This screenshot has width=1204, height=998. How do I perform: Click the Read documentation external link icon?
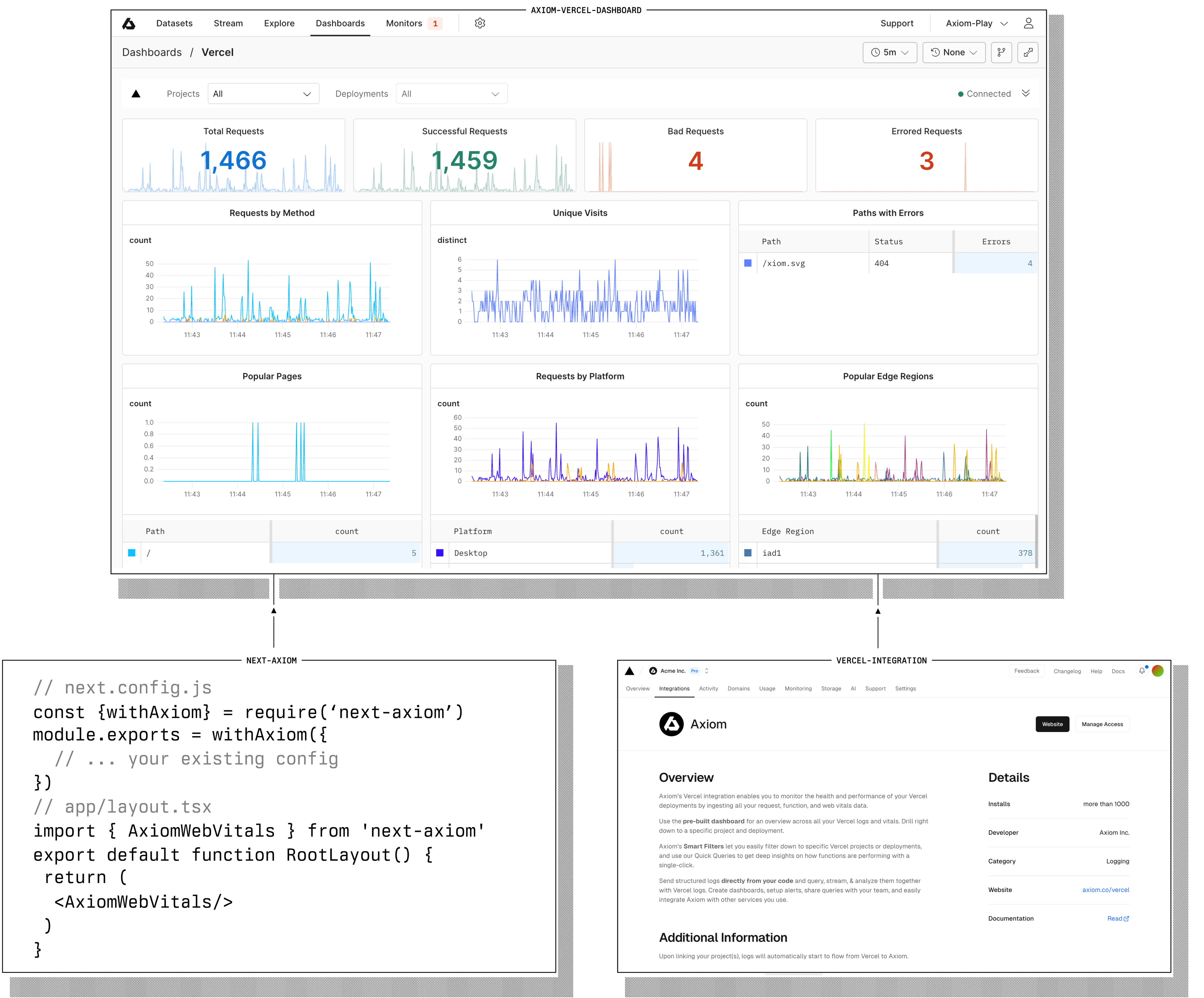click(x=1126, y=918)
